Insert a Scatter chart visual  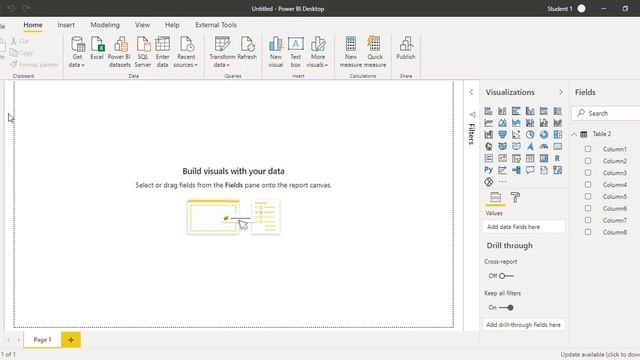[x=516, y=134]
